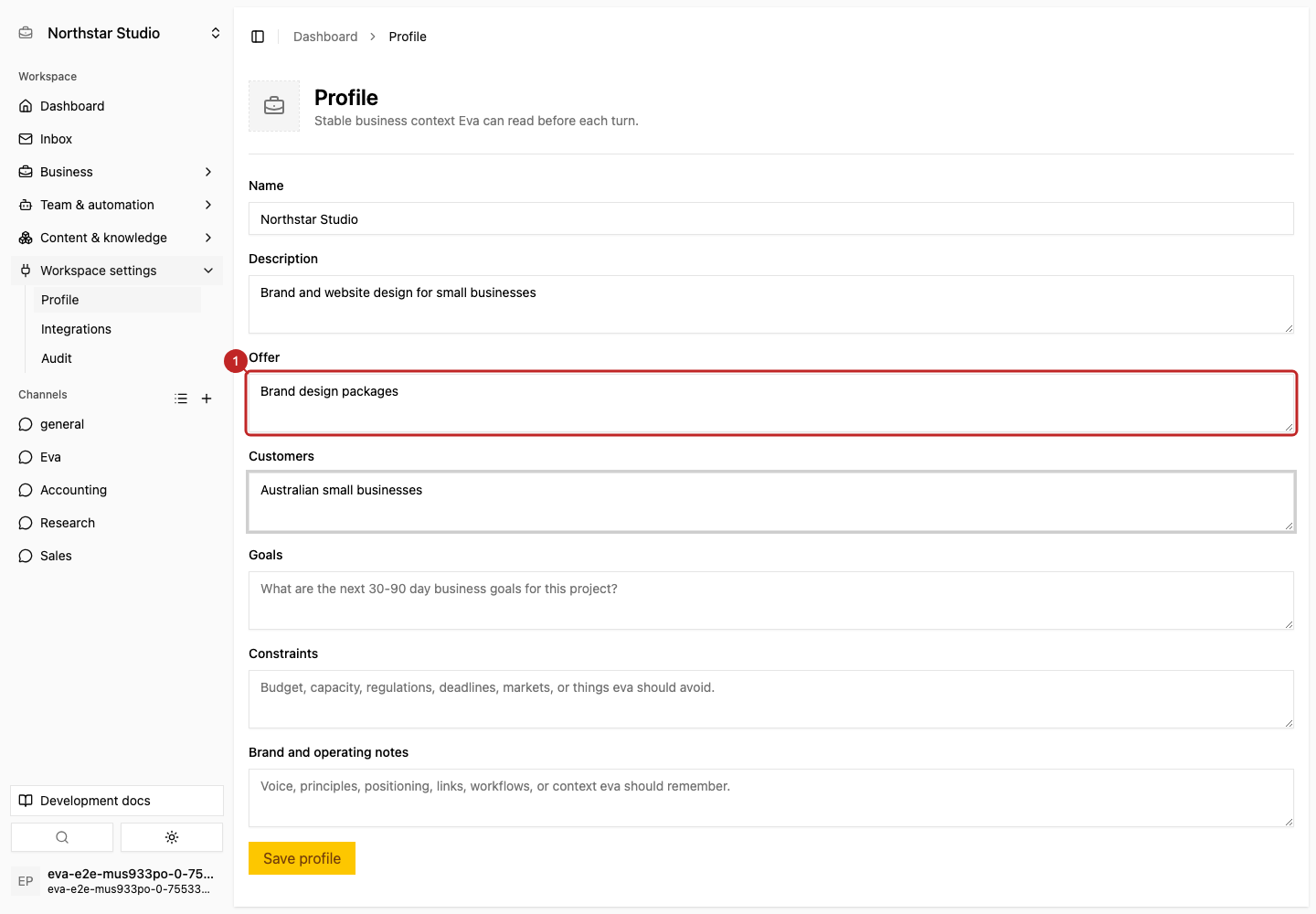Open the eva-e2e user account menu
This screenshot has height=914, width=1316.
(117, 881)
